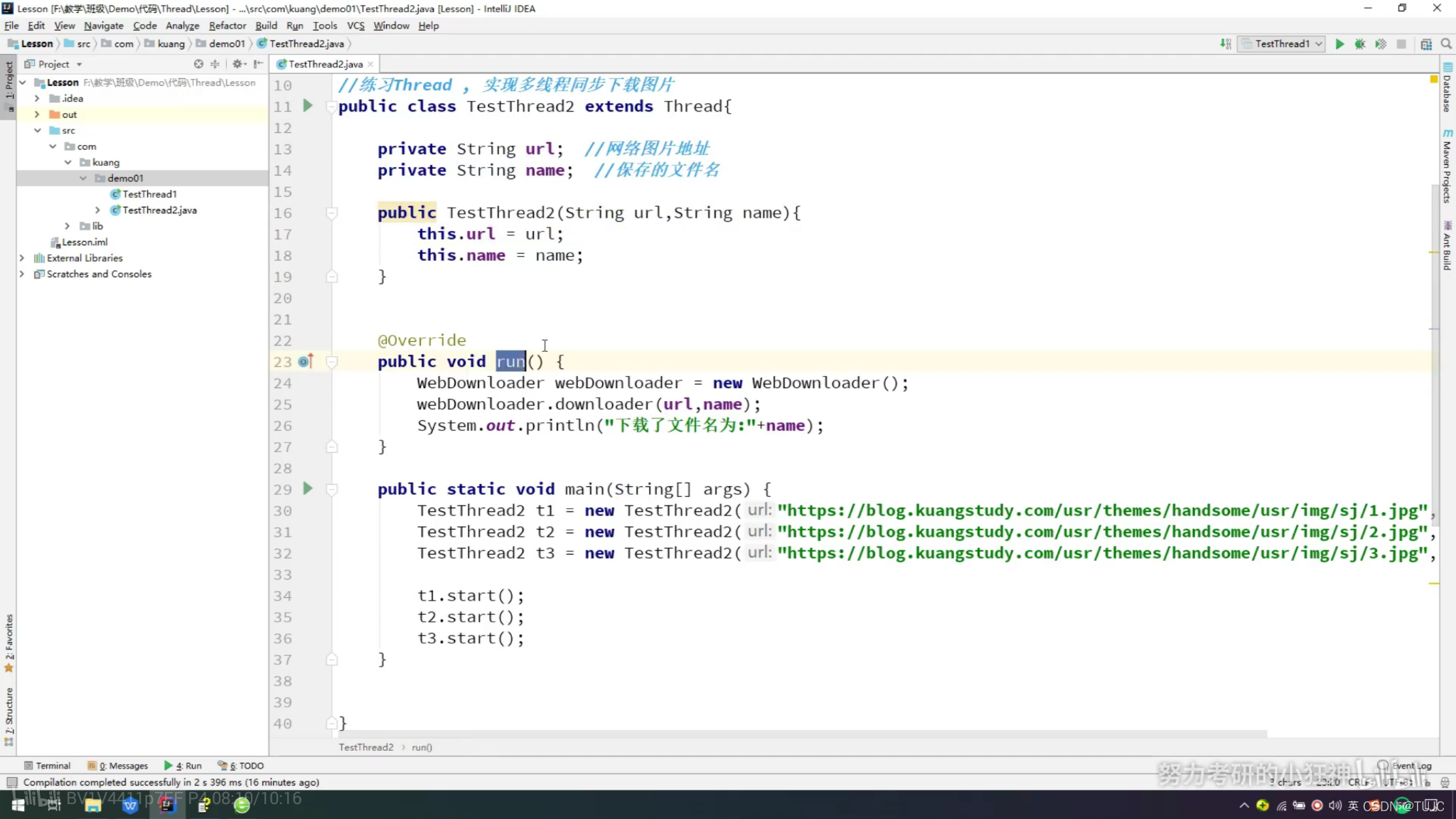The image size is (1456, 819).
Task: Open the Structure tool window
Action: point(9,717)
